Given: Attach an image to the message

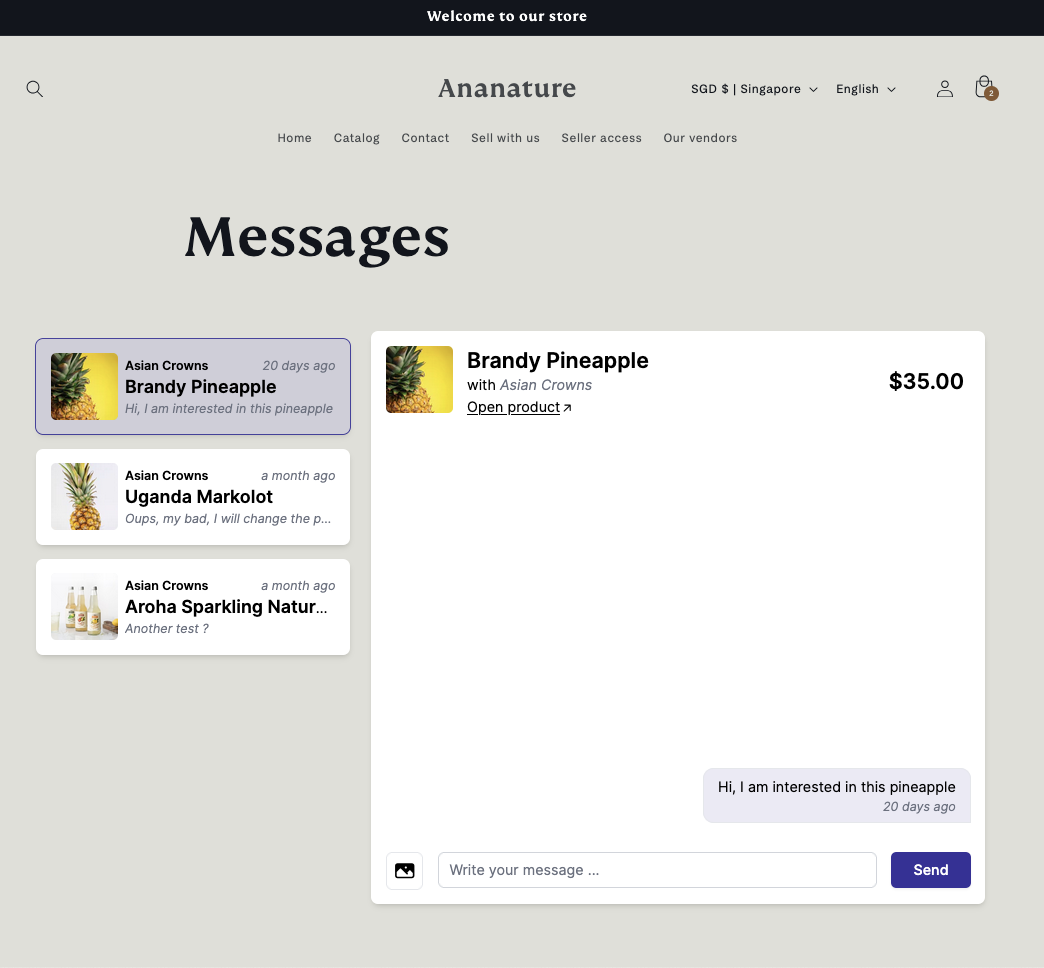Looking at the screenshot, I should 404,870.
